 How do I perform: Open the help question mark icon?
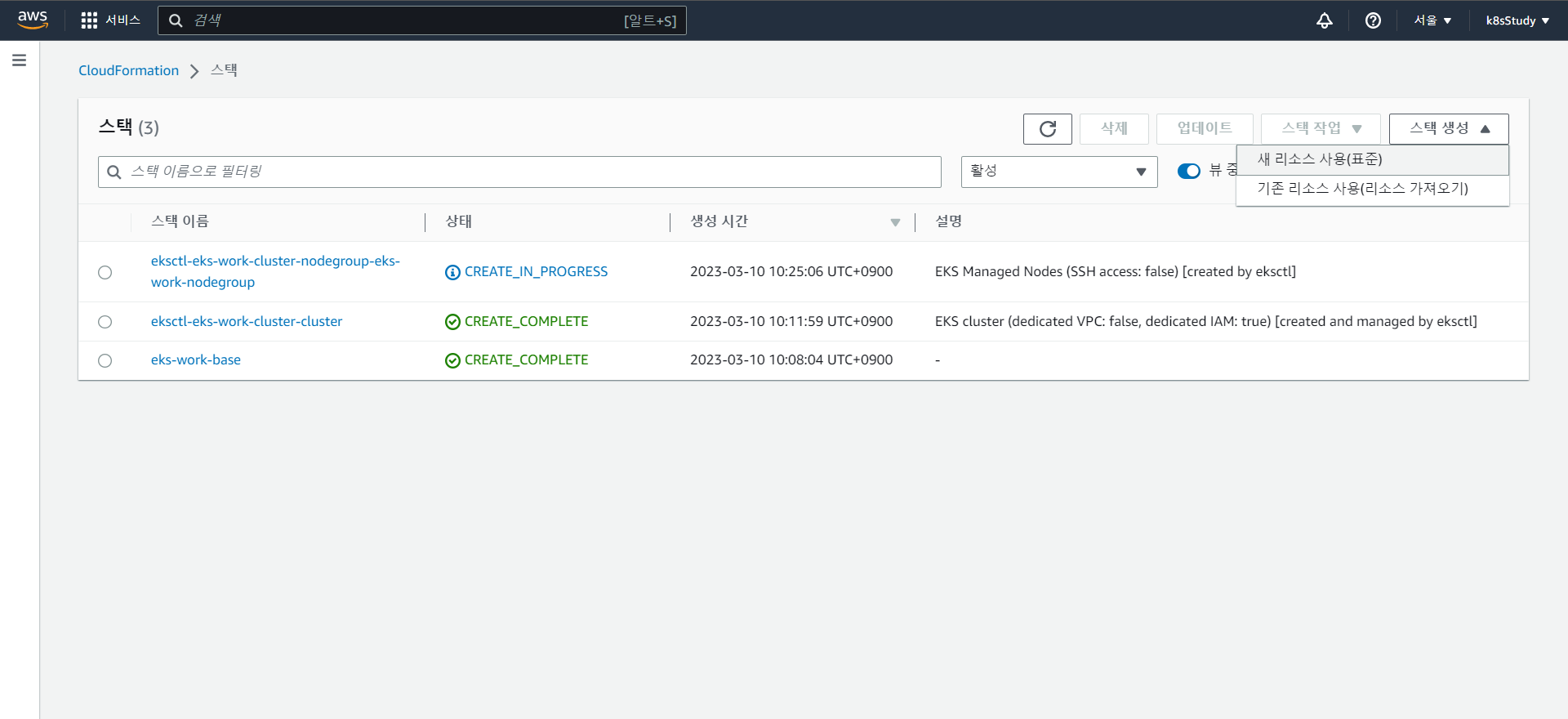tap(1374, 20)
